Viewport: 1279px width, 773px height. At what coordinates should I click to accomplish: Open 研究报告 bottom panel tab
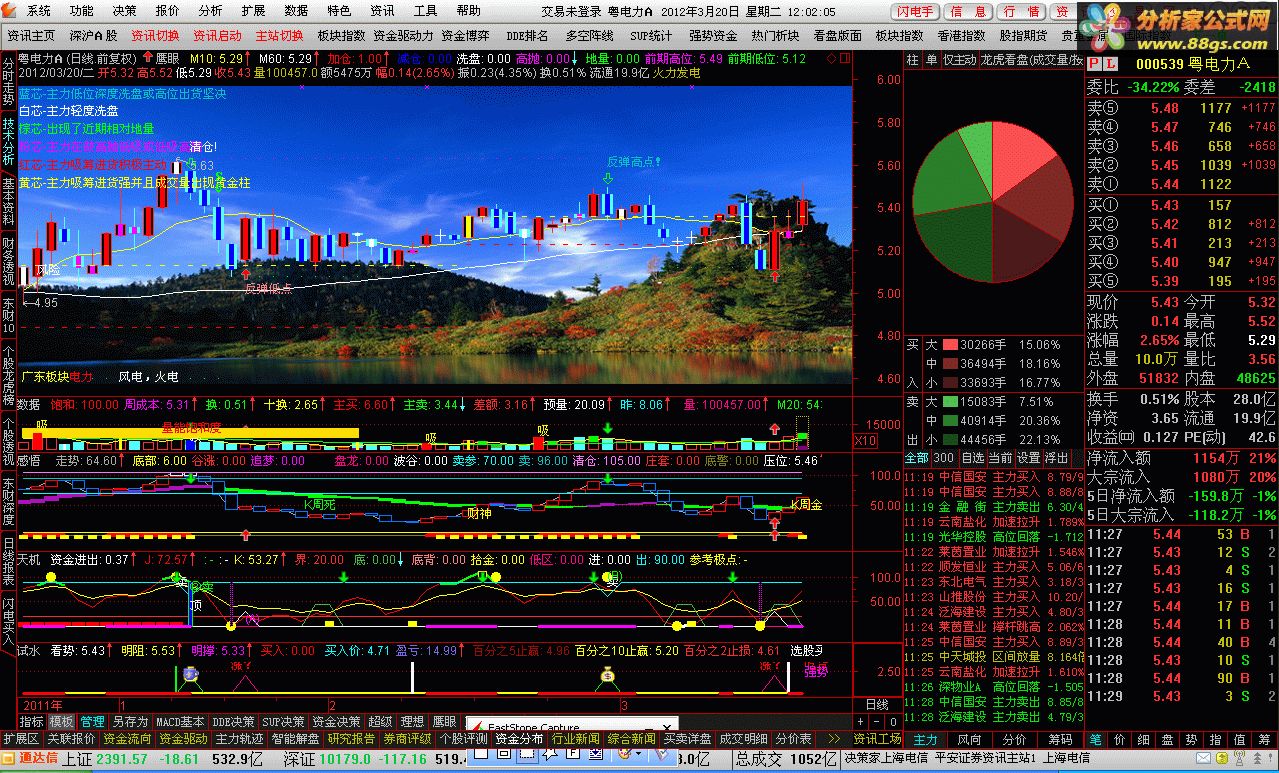pyautogui.click(x=351, y=739)
